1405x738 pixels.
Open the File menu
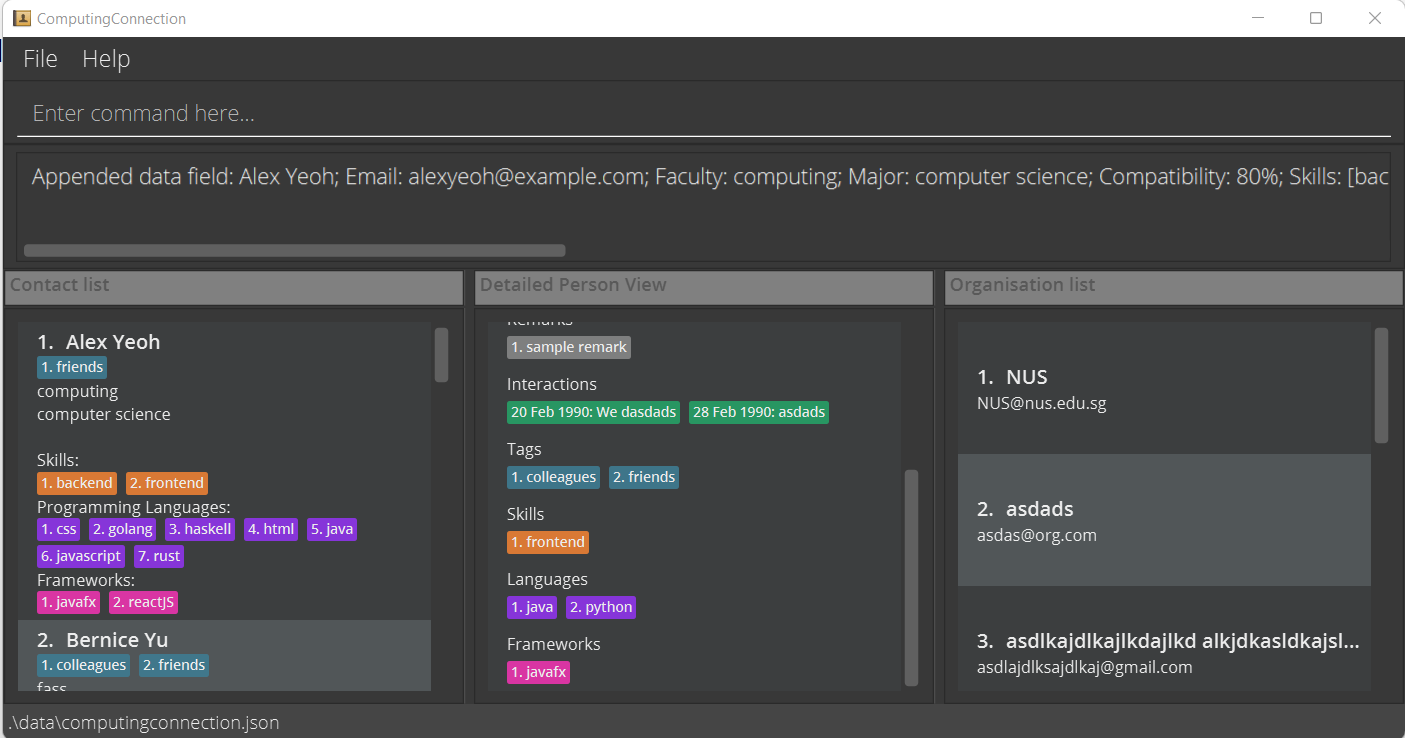pyautogui.click(x=40, y=59)
